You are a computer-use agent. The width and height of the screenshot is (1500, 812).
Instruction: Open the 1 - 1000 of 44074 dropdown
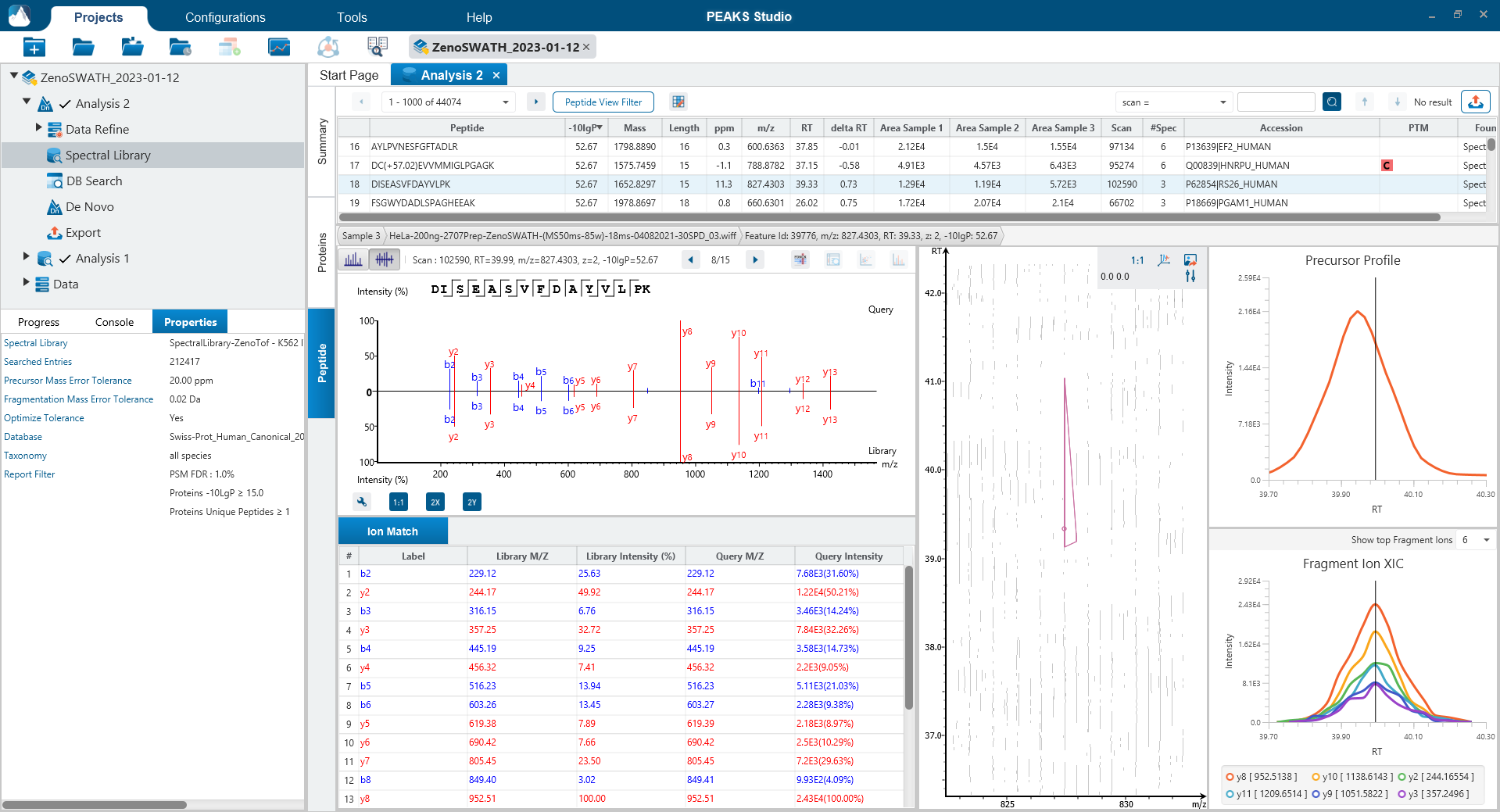pos(449,102)
